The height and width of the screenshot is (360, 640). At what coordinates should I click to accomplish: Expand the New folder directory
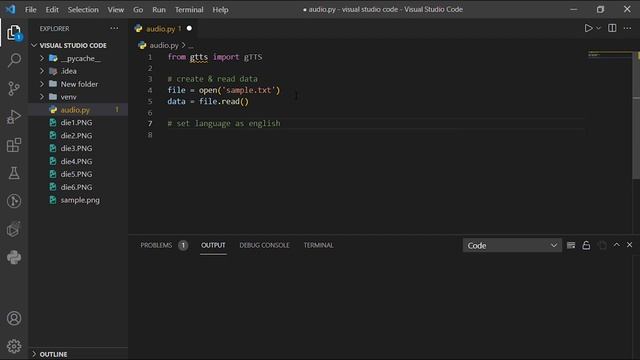42,84
